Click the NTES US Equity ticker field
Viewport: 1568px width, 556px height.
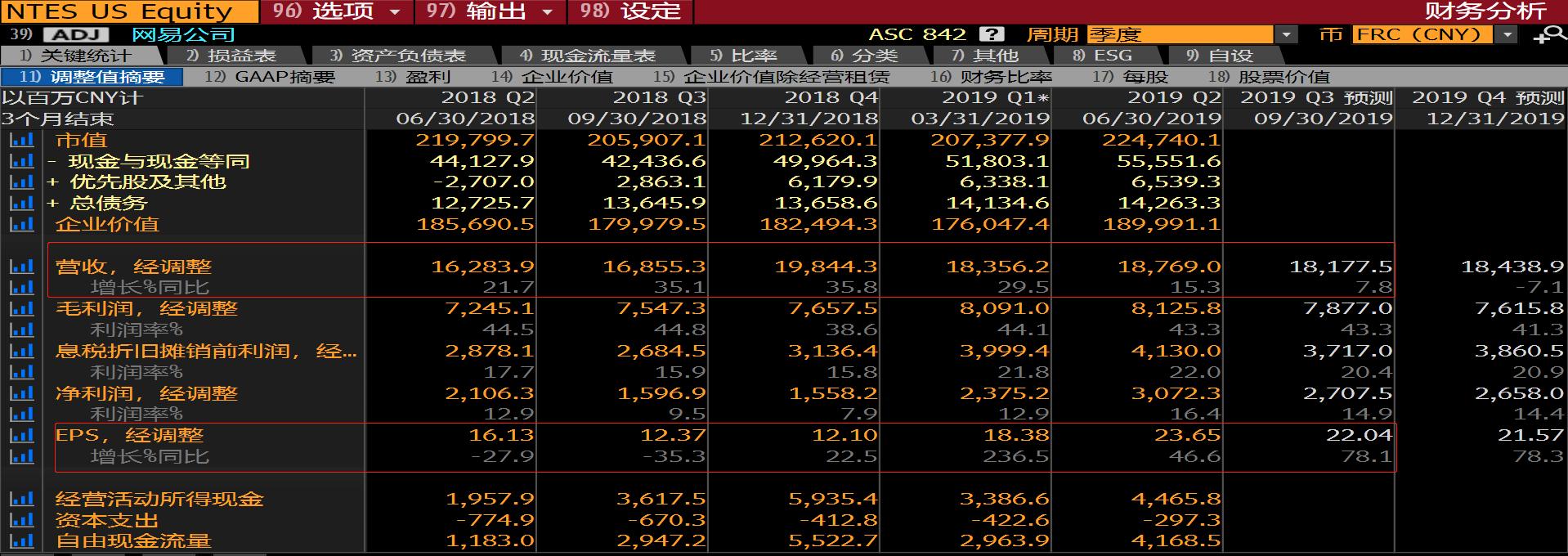121,11
